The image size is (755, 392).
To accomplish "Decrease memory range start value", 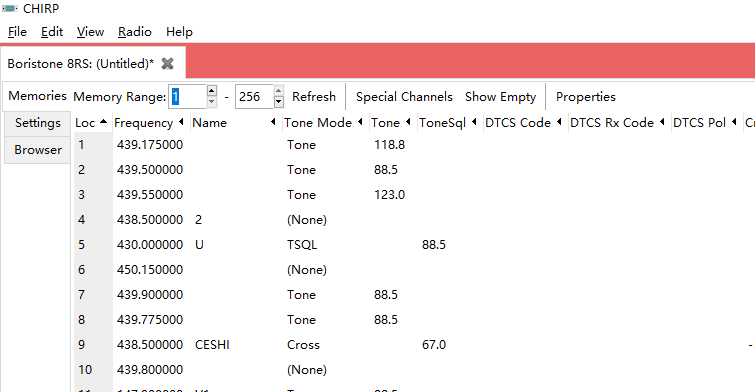I will tap(211, 102).
